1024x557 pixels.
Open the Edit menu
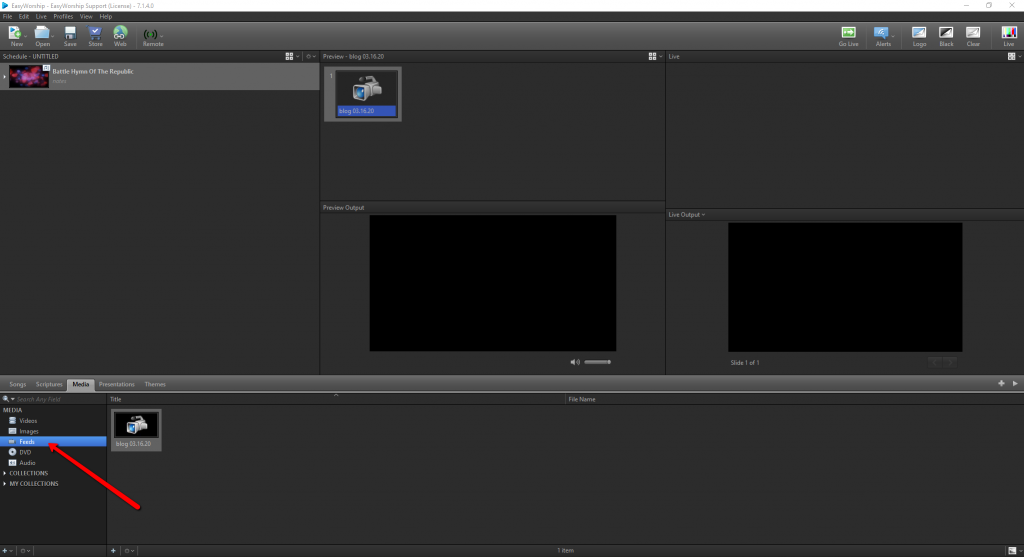tap(24, 16)
